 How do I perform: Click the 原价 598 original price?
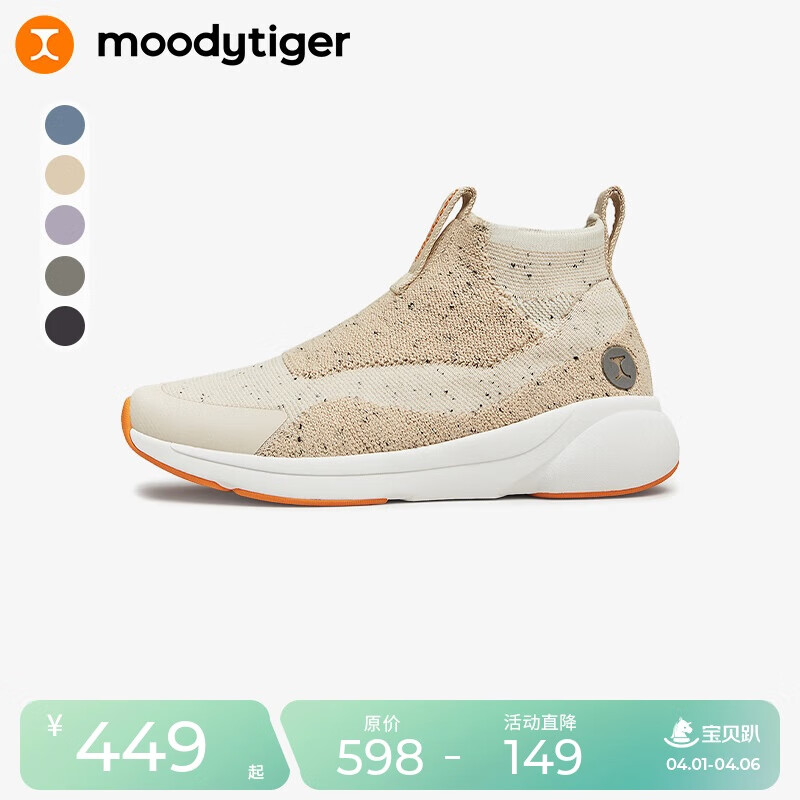381,745
